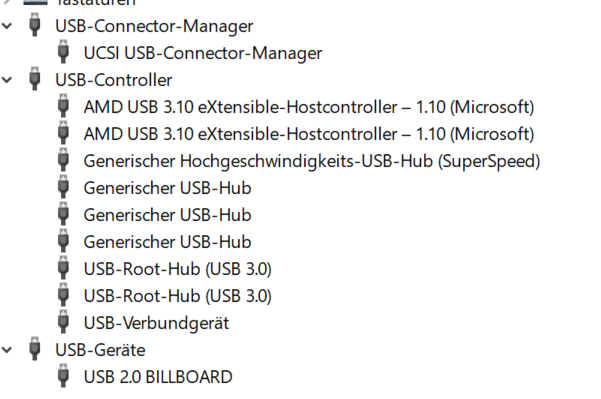The width and height of the screenshot is (601, 399).
Task: Click the icon beside USB 2.0 BILLBOARD
Action: 63,375
